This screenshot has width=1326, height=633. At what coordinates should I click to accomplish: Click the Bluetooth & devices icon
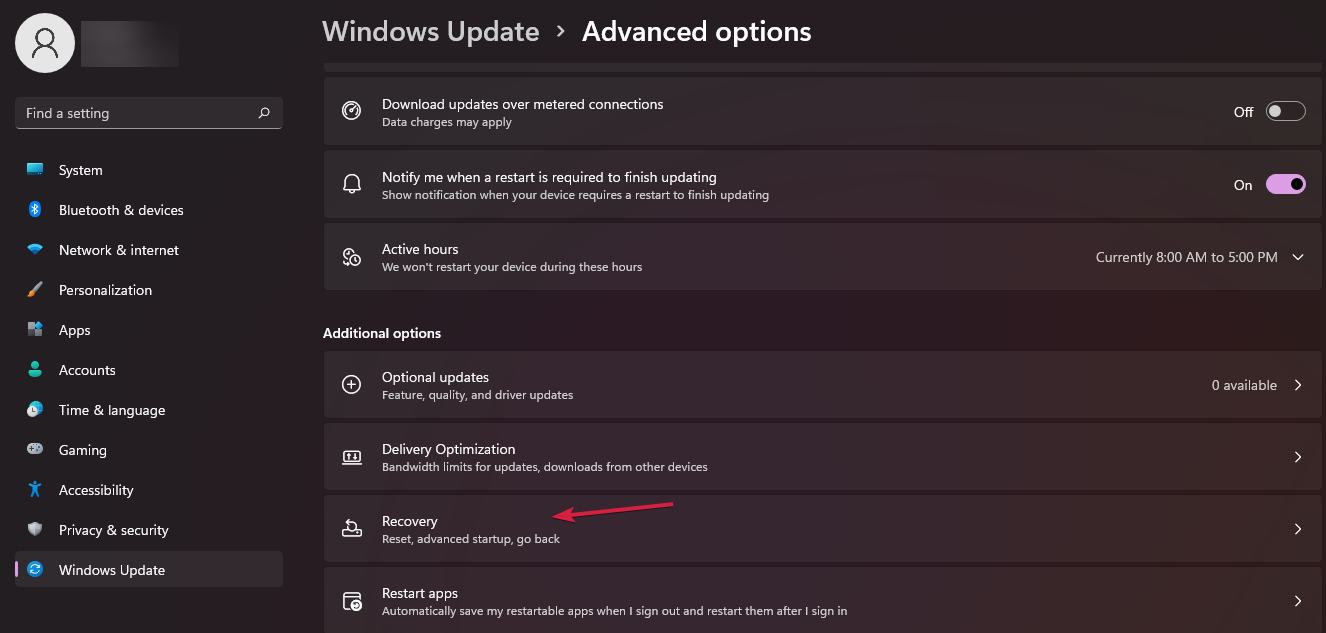point(35,210)
